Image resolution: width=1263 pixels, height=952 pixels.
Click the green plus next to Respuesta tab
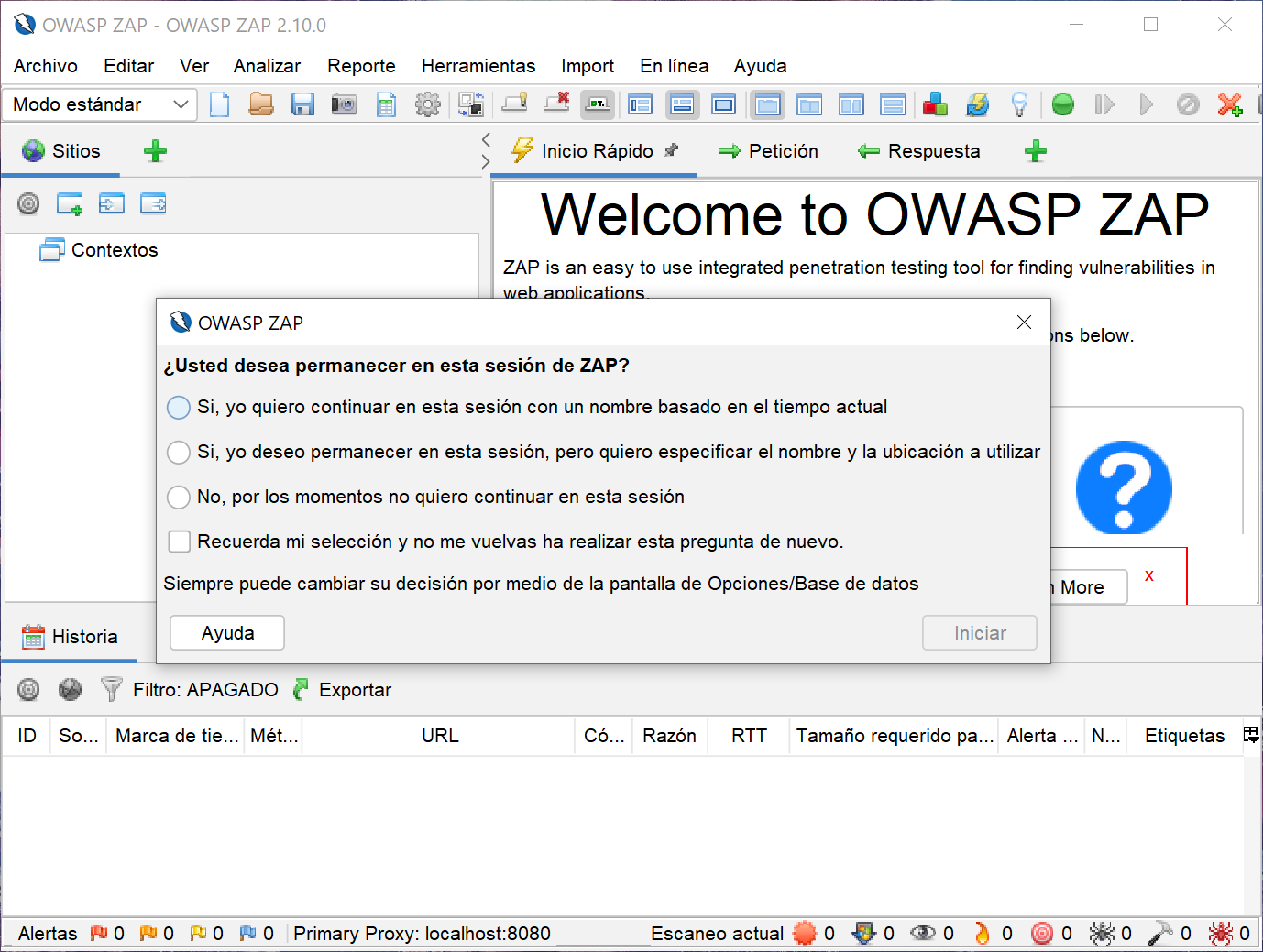point(1036,151)
